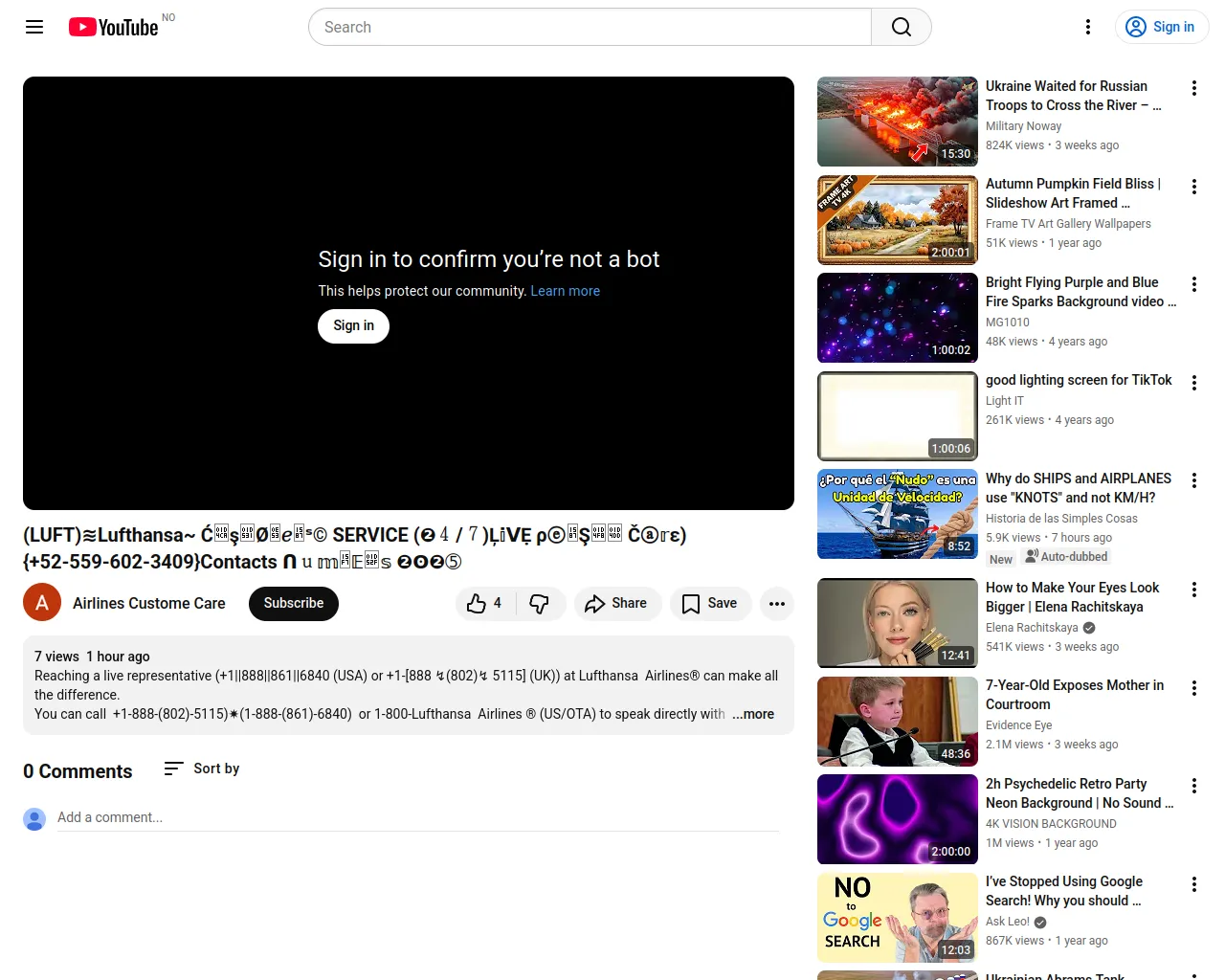Viewport: 1225px width, 980px height.
Task: Click the Add a comment field
Action: (x=417, y=817)
